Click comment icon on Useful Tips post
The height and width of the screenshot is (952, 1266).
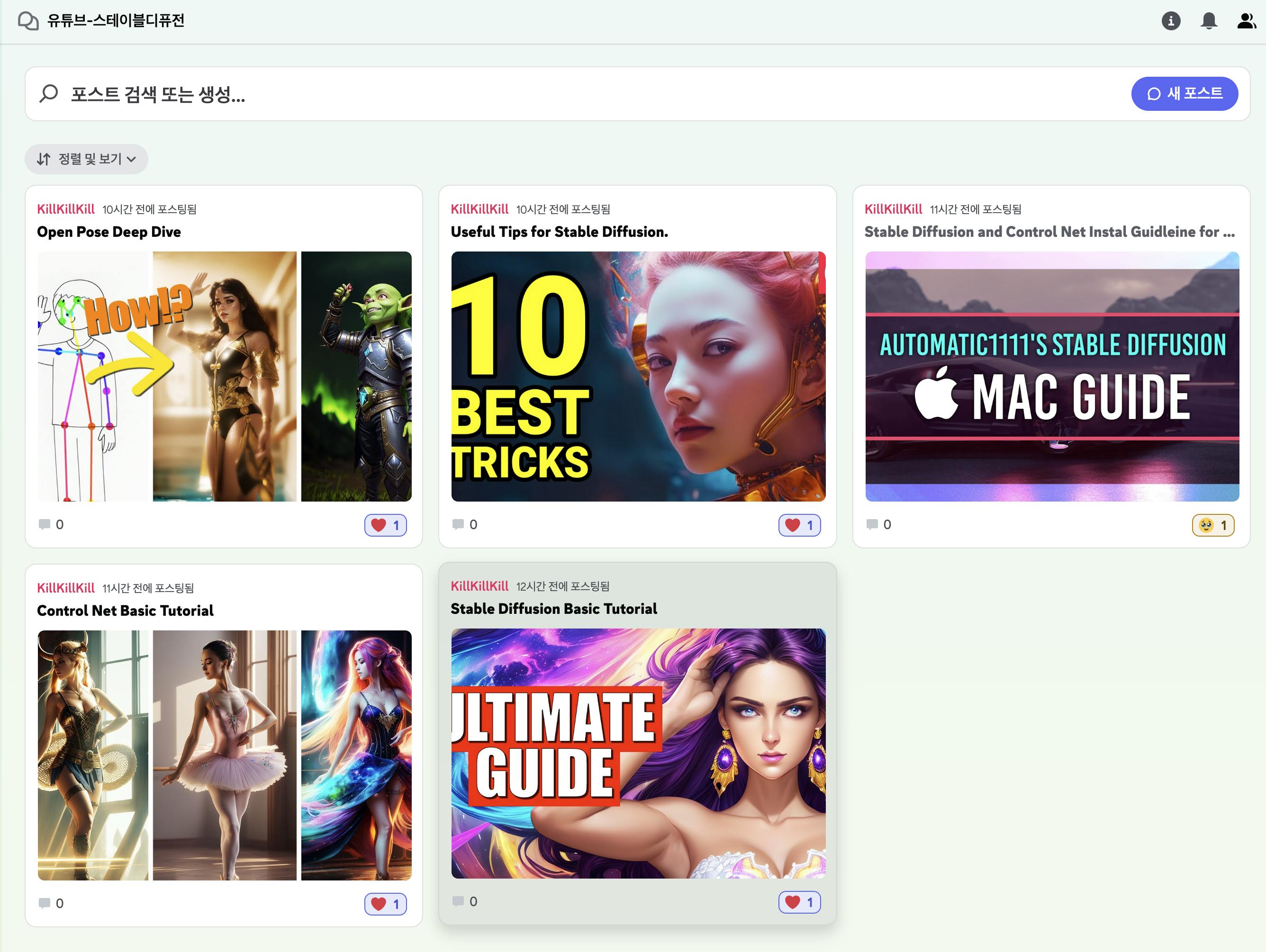tap(458, 524)
